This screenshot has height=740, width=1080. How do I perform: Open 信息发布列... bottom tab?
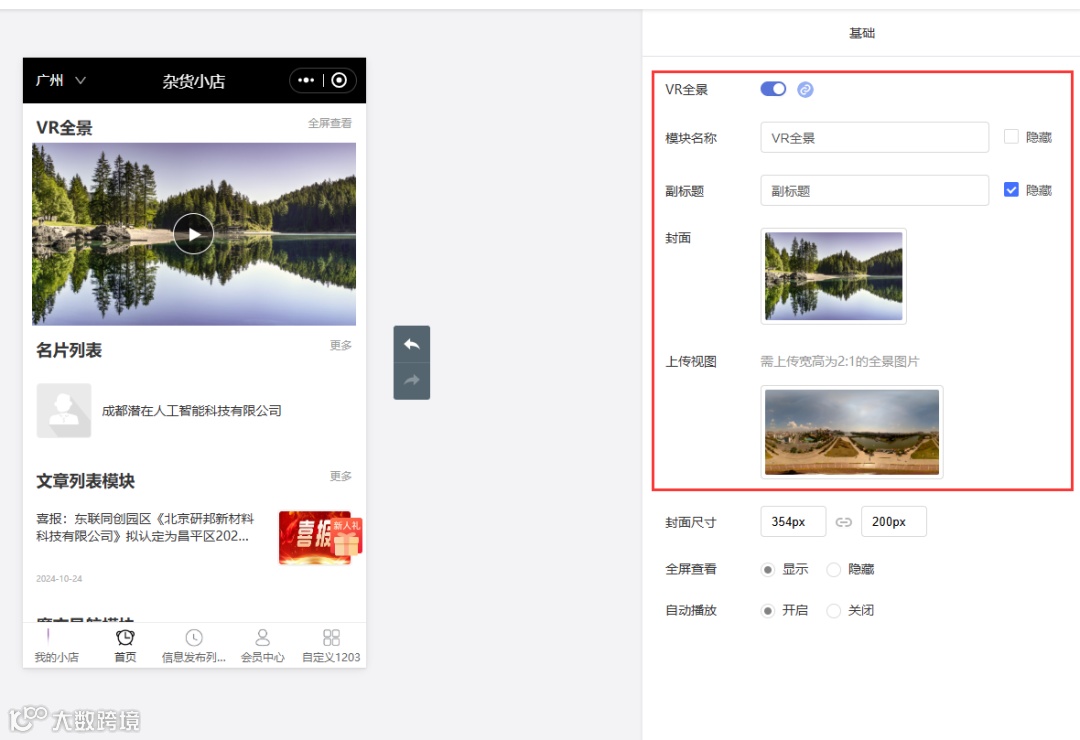(194, 646)
